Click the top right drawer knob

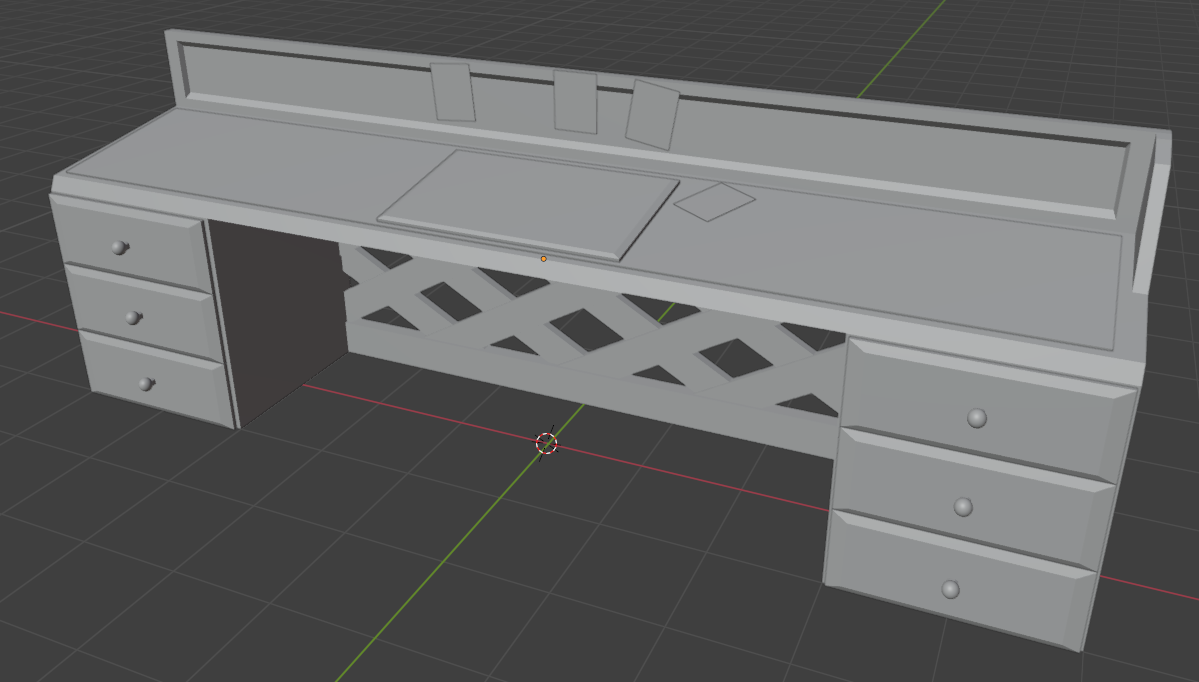point(977,417)
